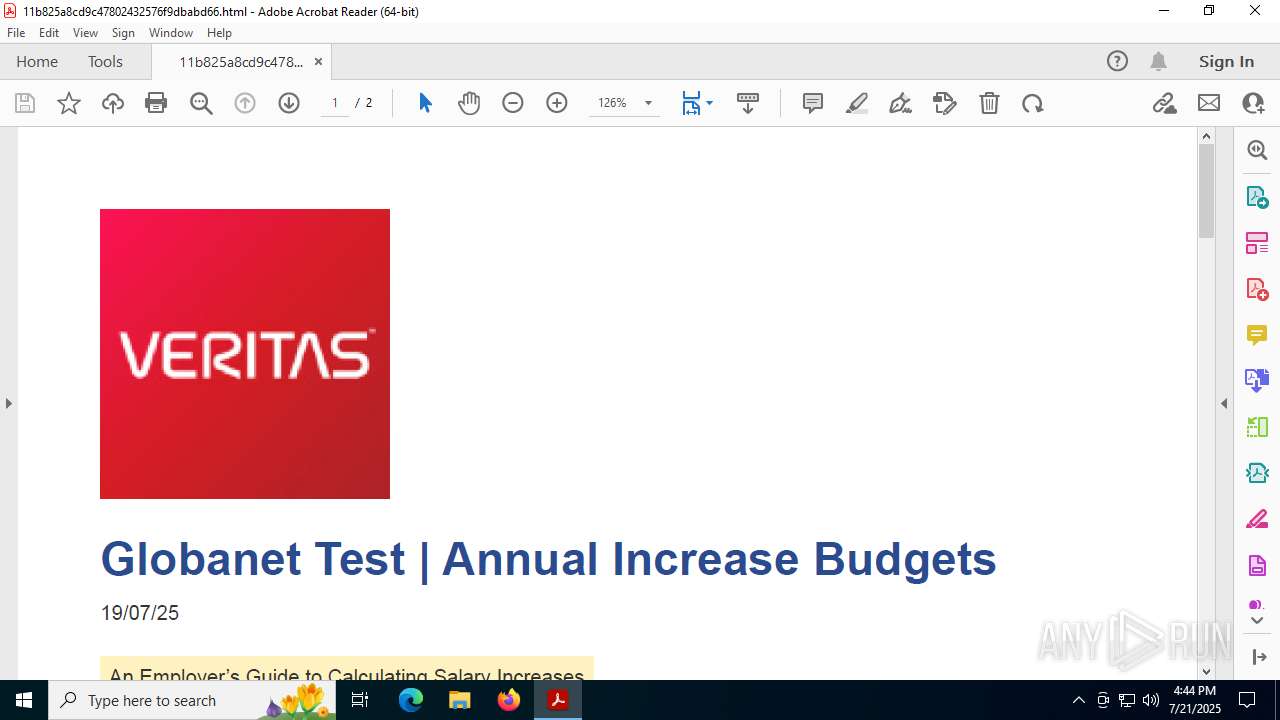1280x720 pixels.
Task: Open the Edit menu
Action: click(49, 33)
